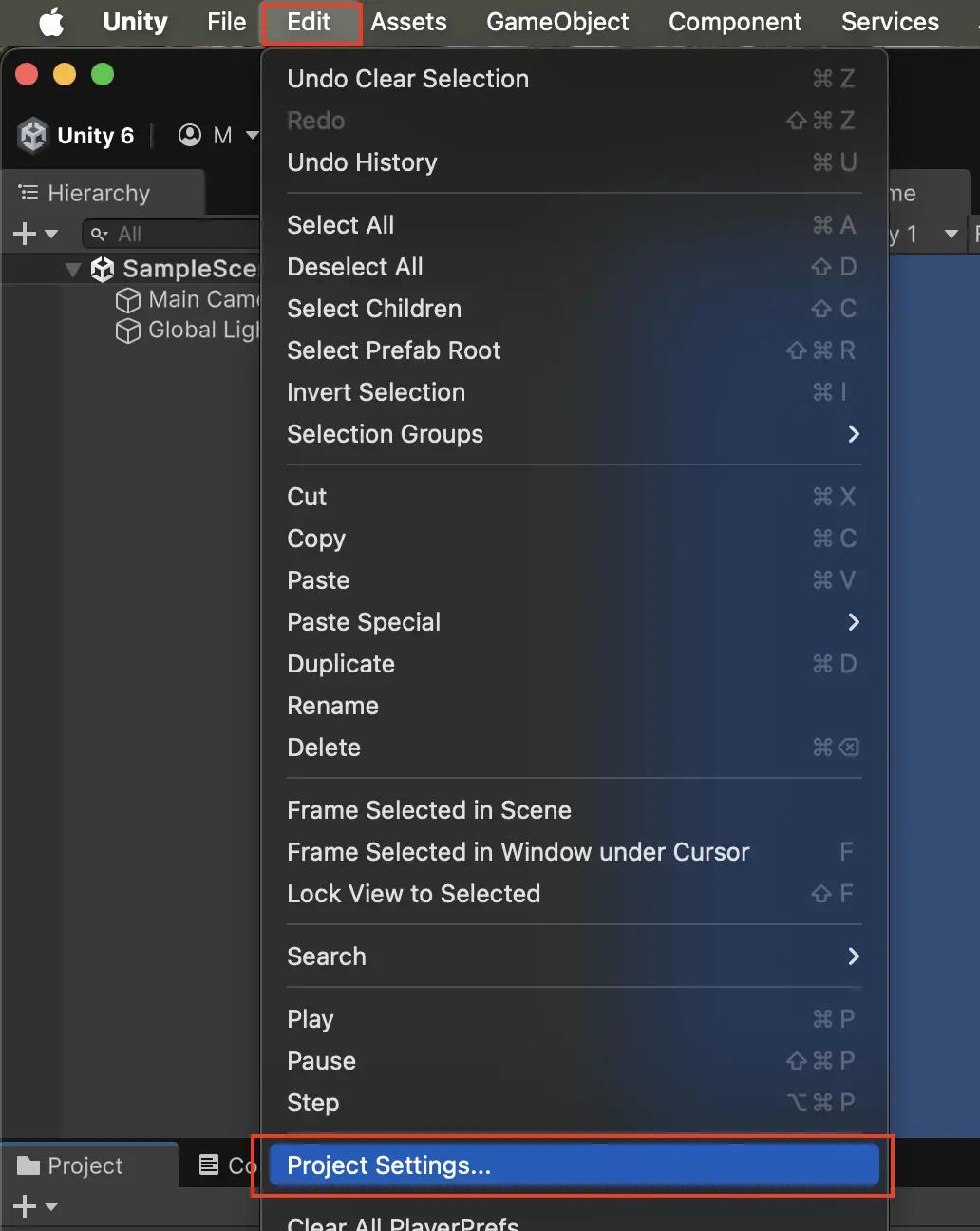The height and width of the screenshot is (1231, 980).
Task: Choose Deselect All
Action: [574, 267]
